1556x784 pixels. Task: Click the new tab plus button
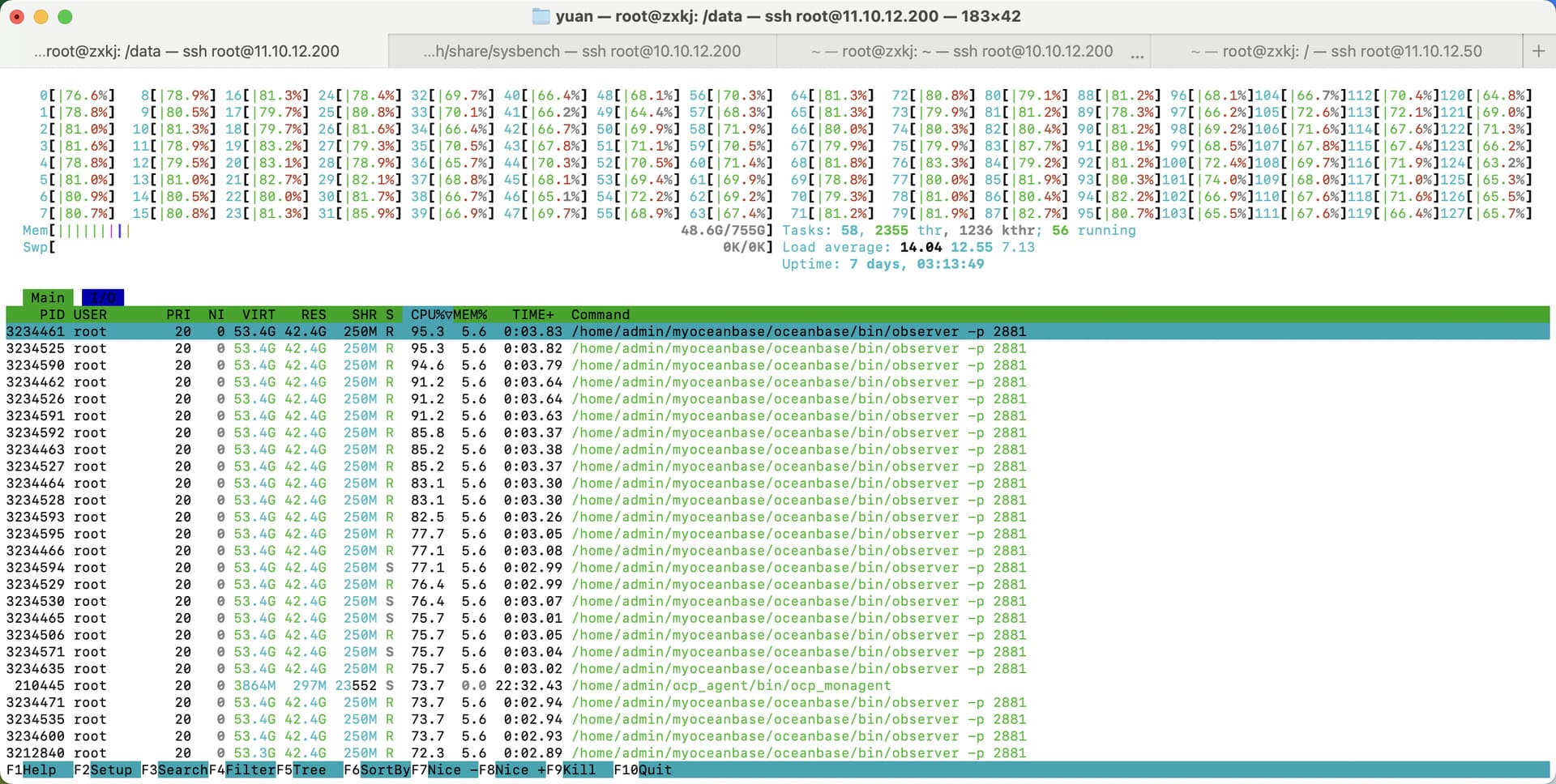(x=1538, y=51)
